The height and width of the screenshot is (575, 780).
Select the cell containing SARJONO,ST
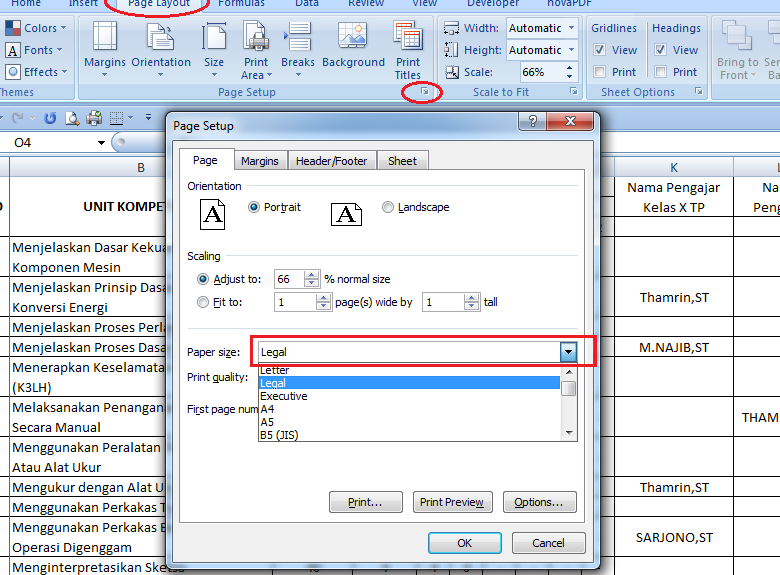(x=674, y=537)
